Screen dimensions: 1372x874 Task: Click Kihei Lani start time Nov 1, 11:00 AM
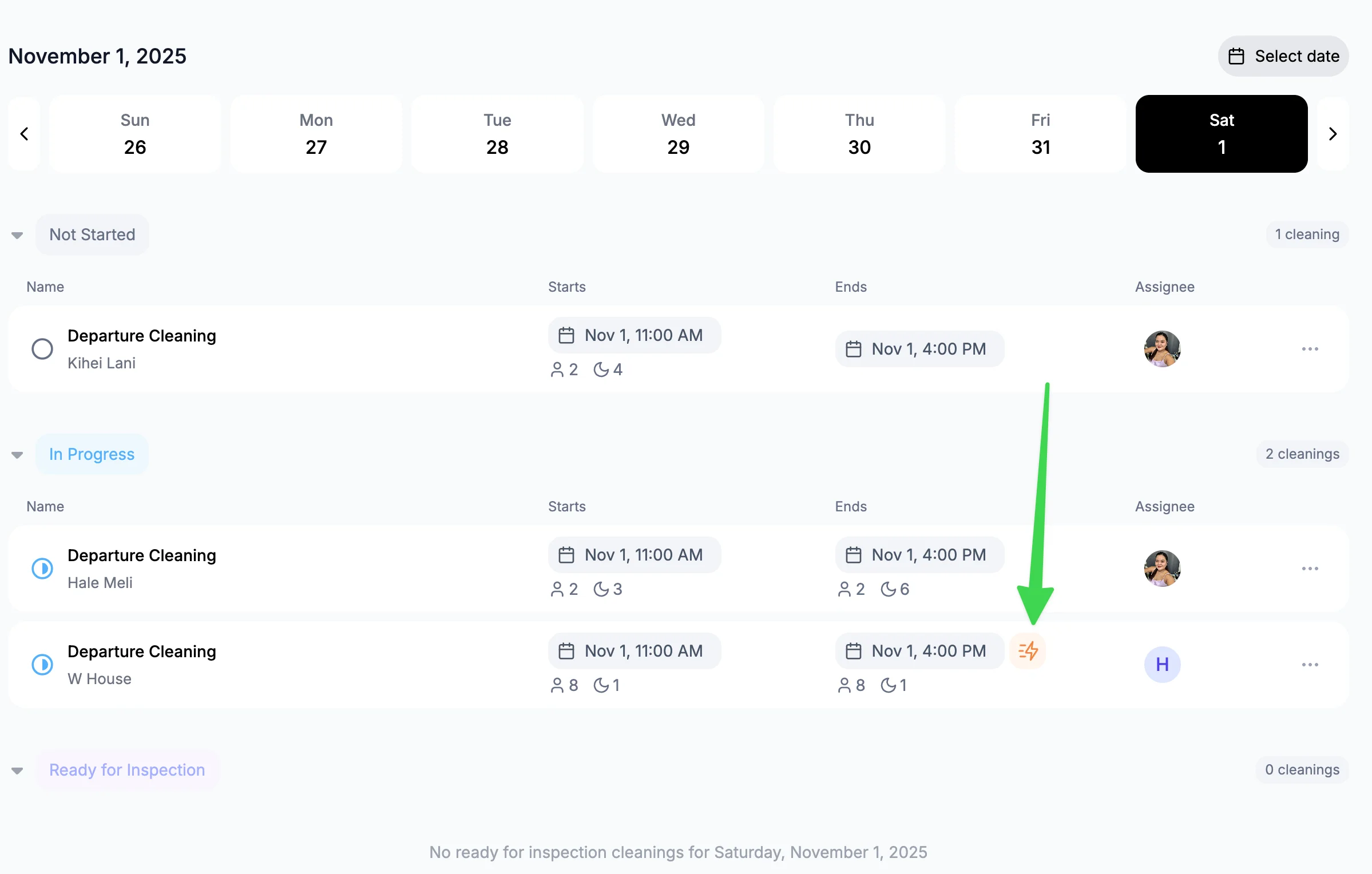[x=634, y=335]
